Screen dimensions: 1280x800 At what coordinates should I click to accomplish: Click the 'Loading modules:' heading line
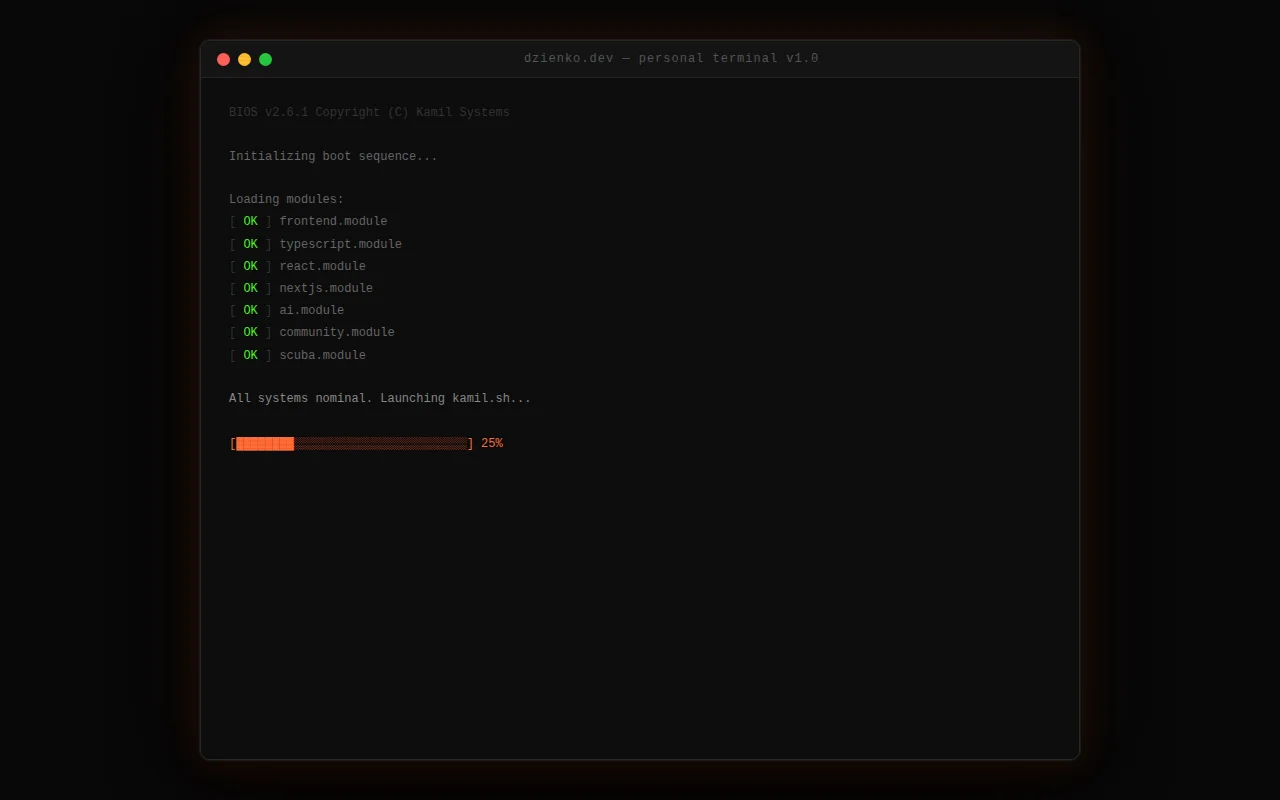(286, 199)
